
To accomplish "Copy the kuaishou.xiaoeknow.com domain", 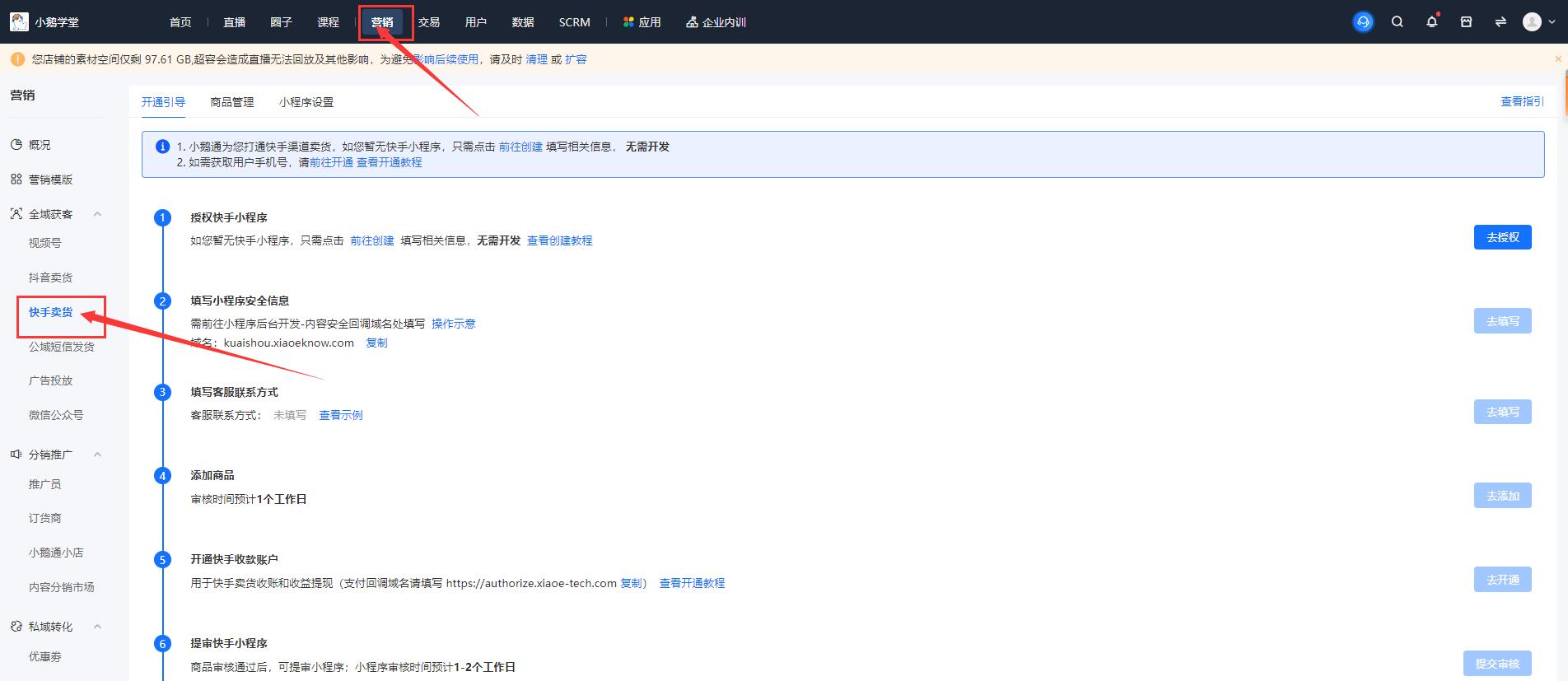I will pyautogui.click(x=376, y=343).
